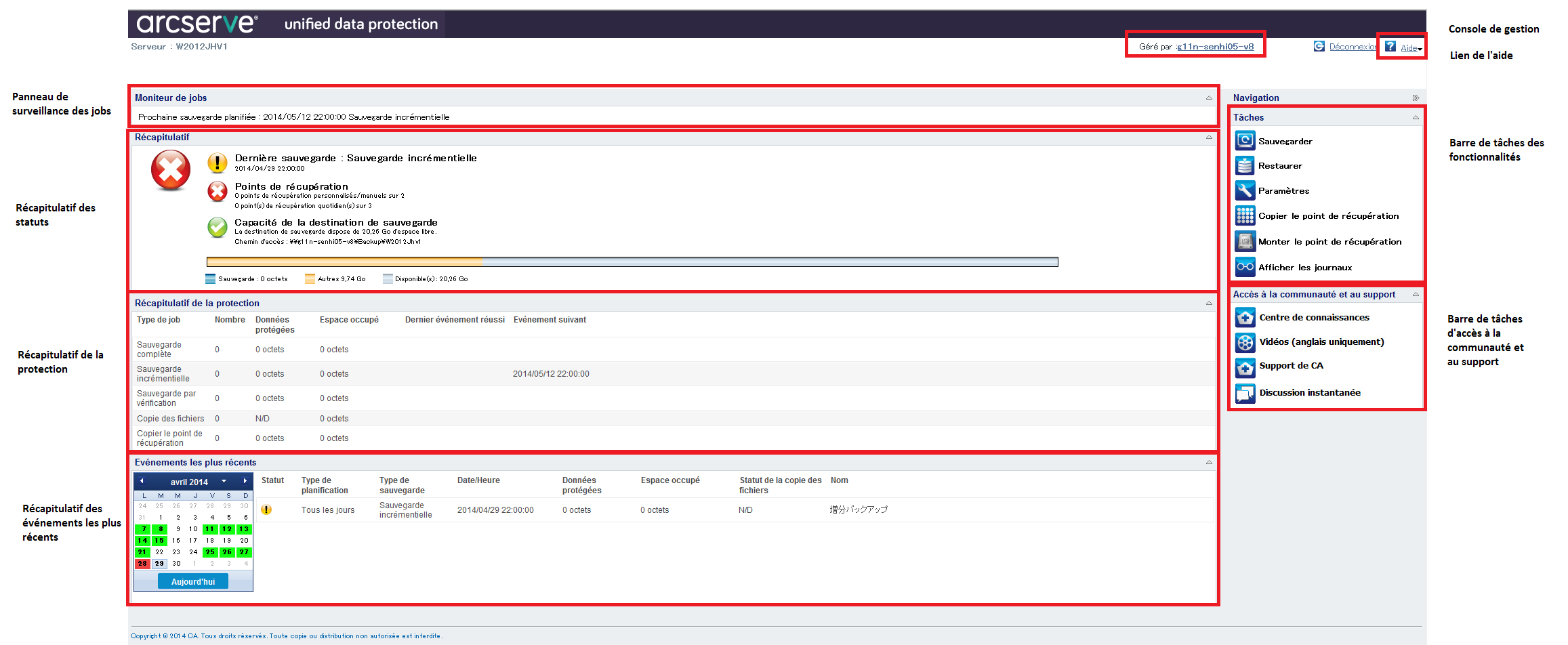The image size is (1568, 645).
Task: Collapse the Accès à la communauté et au support section
Action: coord(1416,294)
